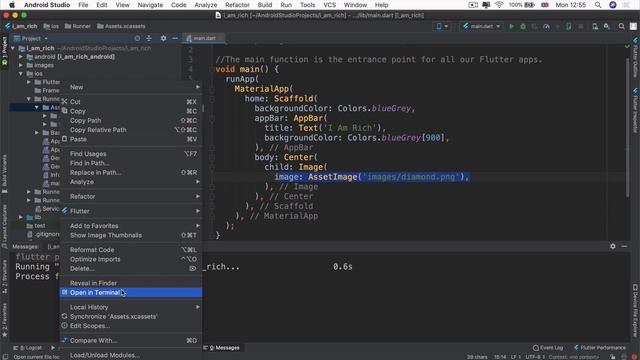The height and width of the screenshot is (360, 640).
Task: Open Project panel settings gear
Action: click(x=163, y=38)
